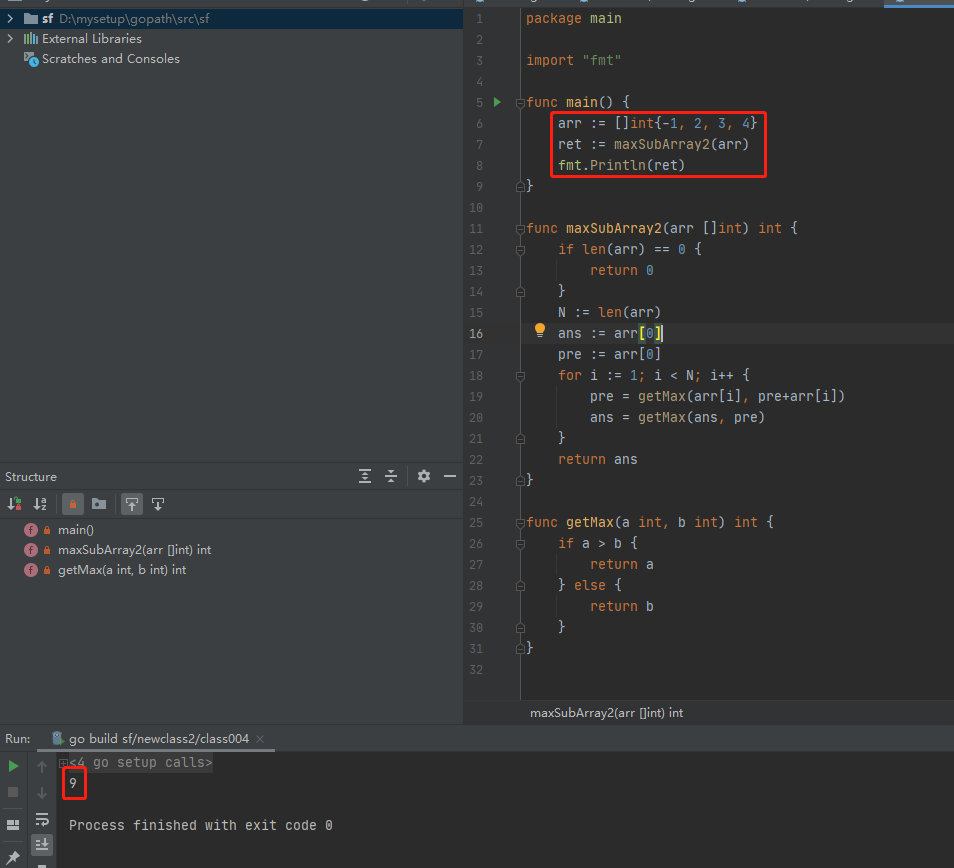The image size is (954, 868).
Task: Click the 'pre := arr[0]' line
Action: (609, 354)
